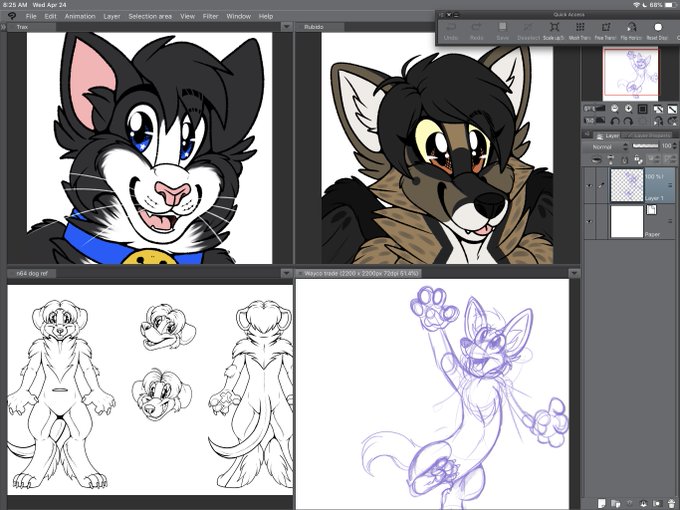680x510 pixels.
Task: Click Undo in Quick Access
Action: click(451, 32)
